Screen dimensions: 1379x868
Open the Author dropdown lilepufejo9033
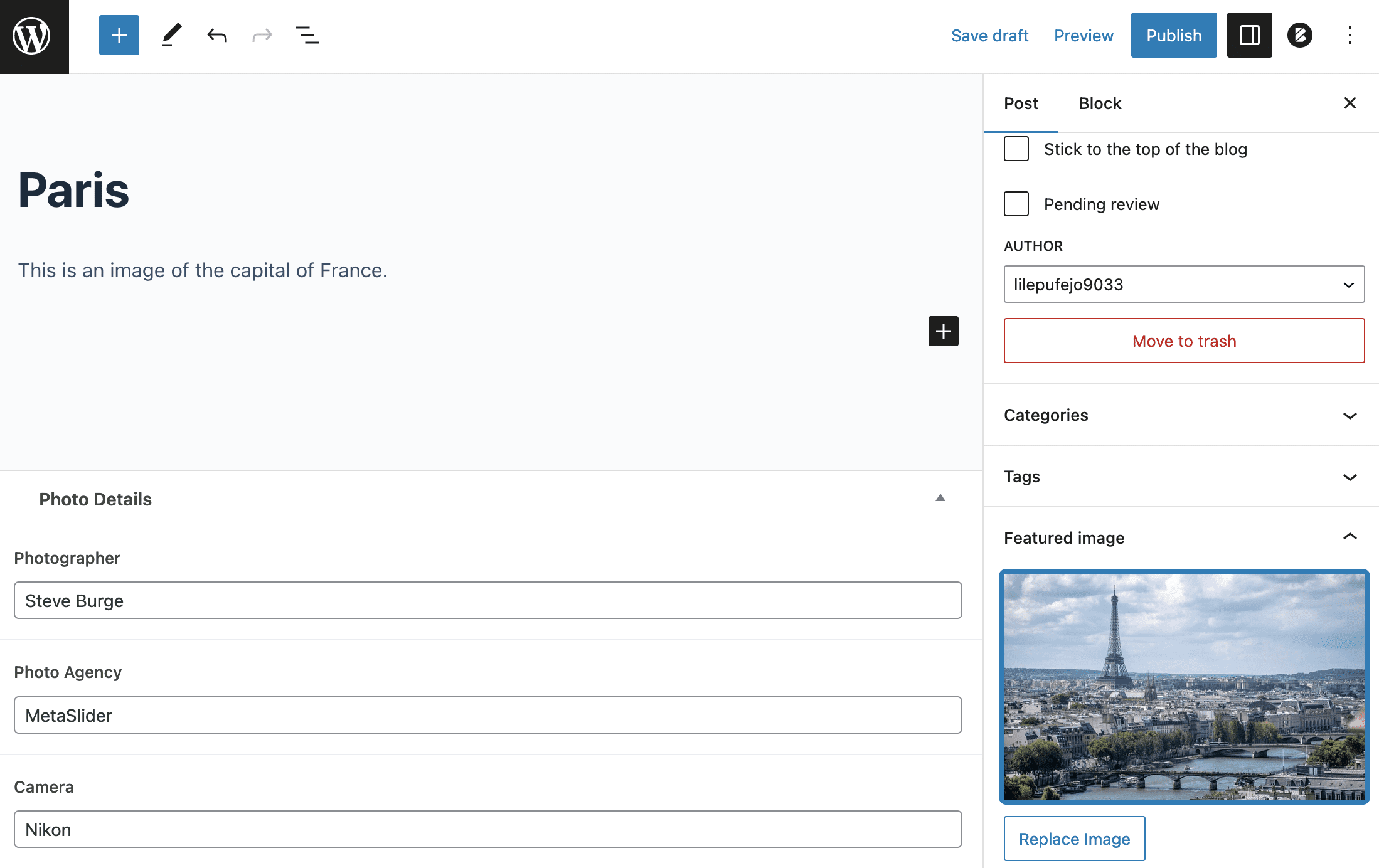1183,285
